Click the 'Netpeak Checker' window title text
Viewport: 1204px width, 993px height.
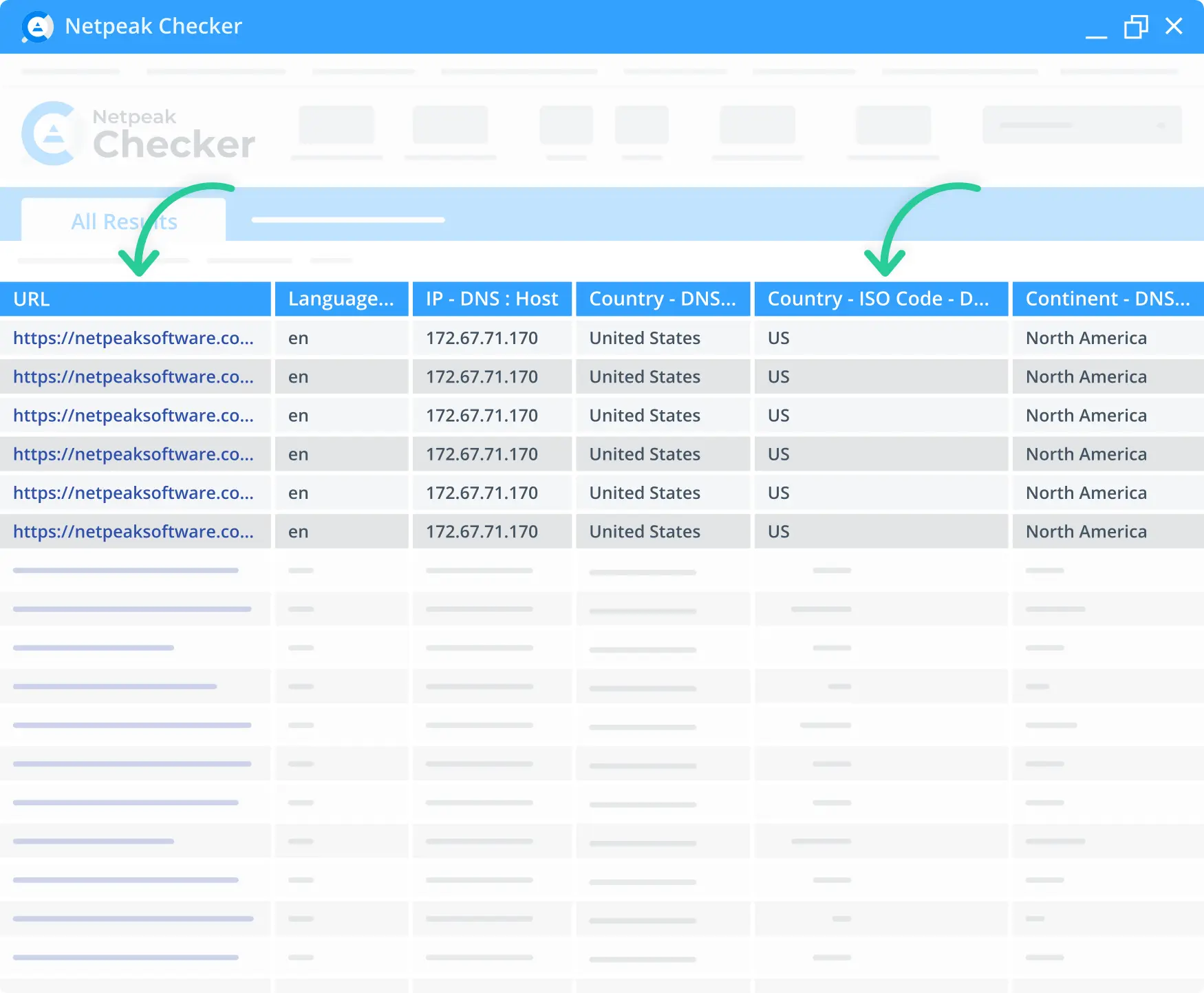point(153,26)
